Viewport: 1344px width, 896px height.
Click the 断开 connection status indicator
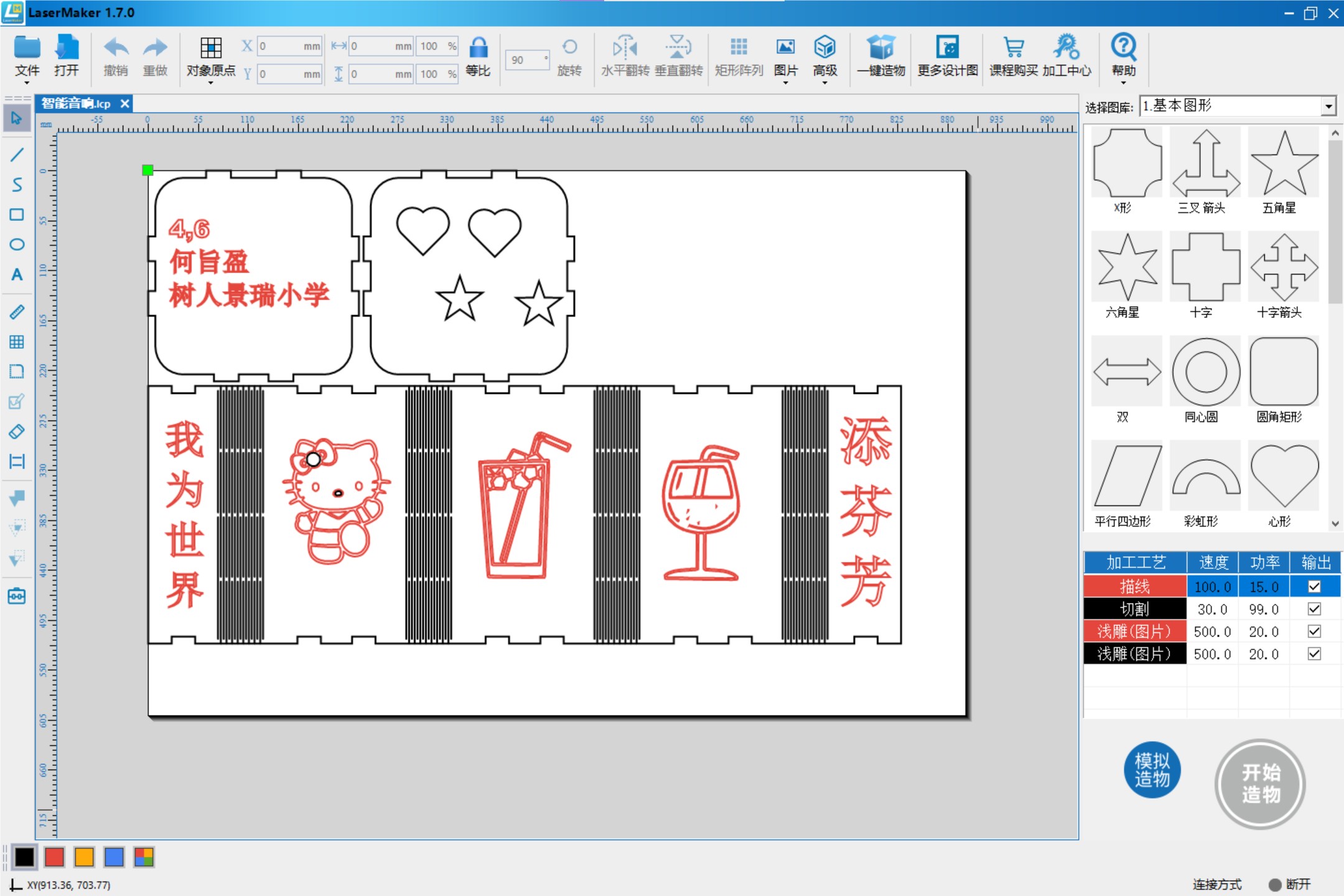click(1290, 884)
